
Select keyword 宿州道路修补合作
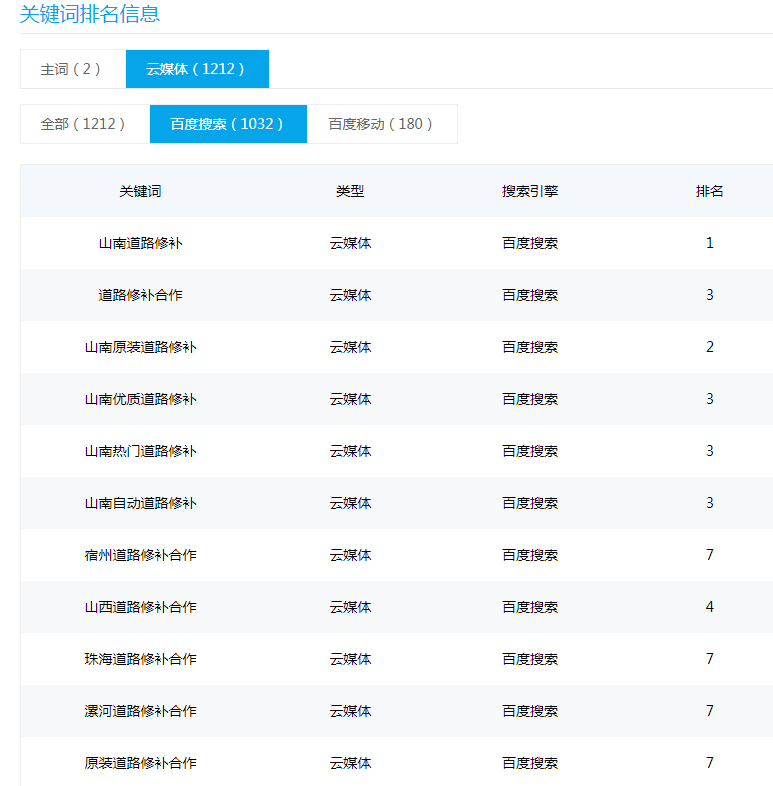coord(140,555)
